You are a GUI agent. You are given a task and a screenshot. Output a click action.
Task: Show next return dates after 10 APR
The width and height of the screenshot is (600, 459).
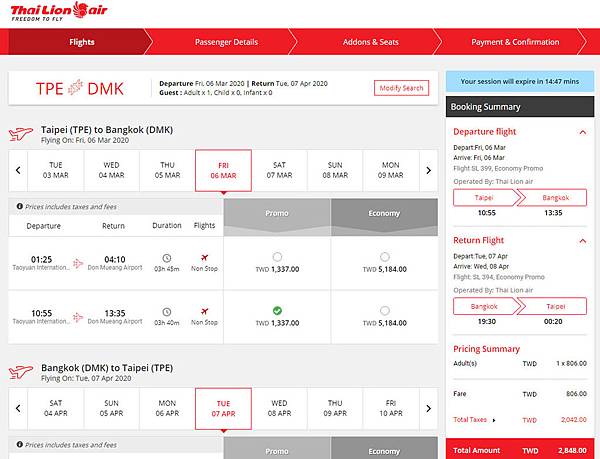click(429, 409)
